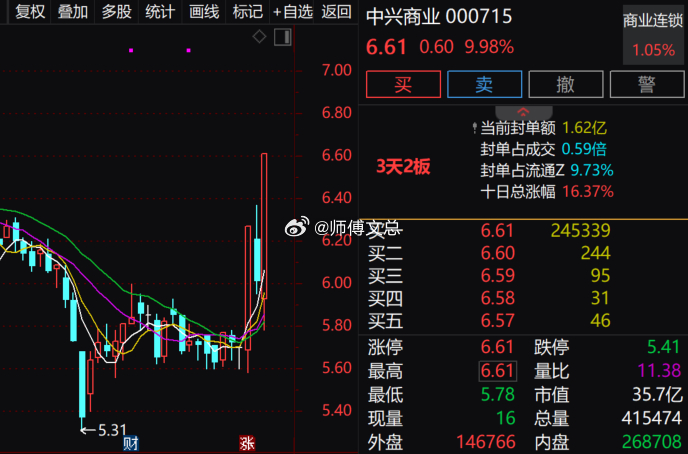The height and width of the screenshot is (454, 688).
Task: Select the 叠加 overlay toolbar item
Action: [x=73, y=12]
